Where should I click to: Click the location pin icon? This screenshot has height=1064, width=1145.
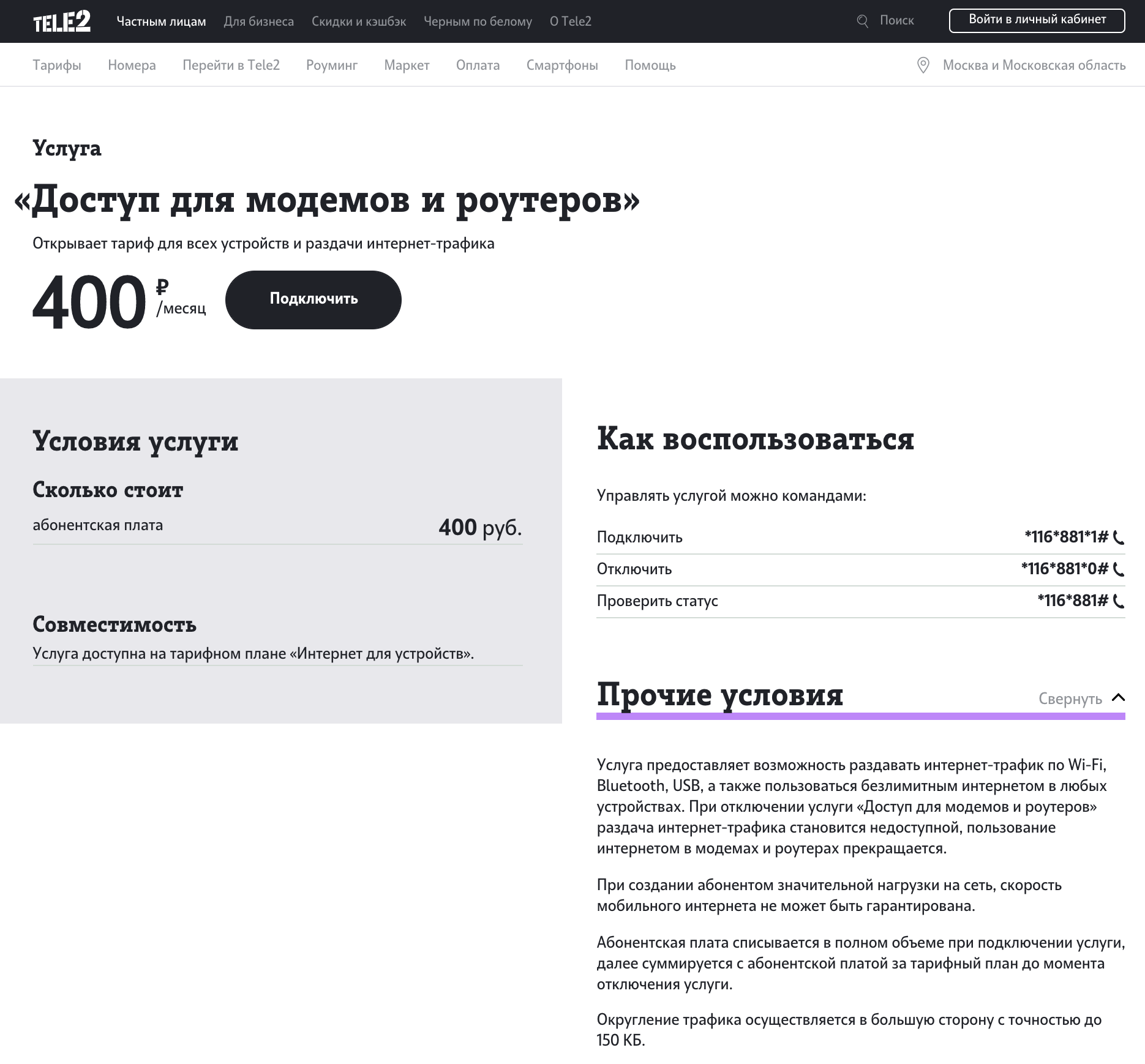(x=923, y=65)
